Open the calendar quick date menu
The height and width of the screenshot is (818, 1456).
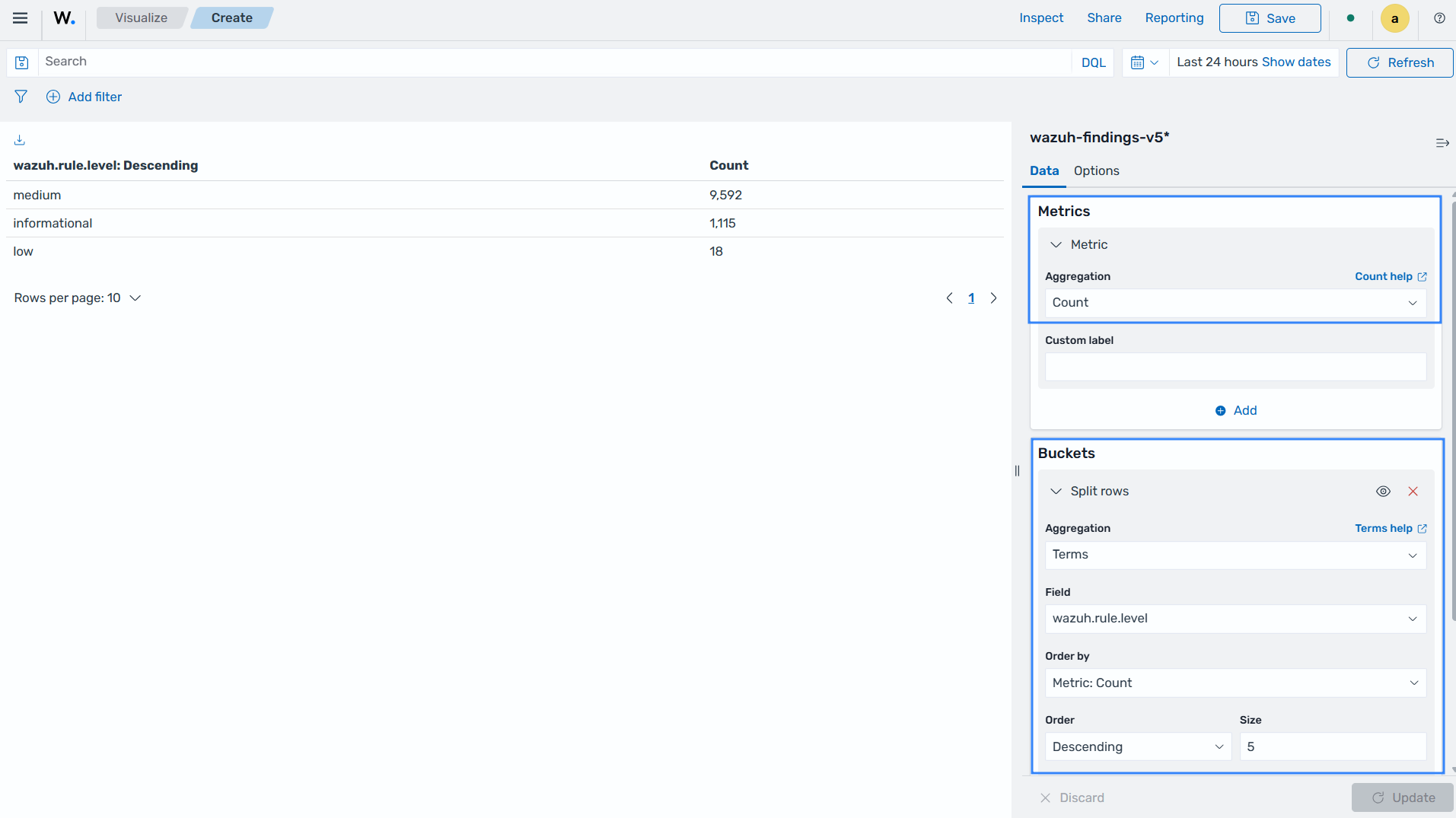1145,62
